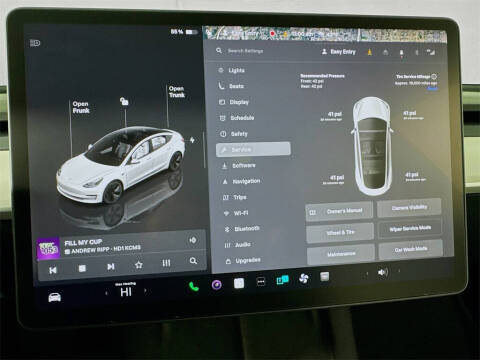The width and height of the screenshot is (480, 360).
Task: Open the teal app icon in bottom bar
Action: (283, 280)
